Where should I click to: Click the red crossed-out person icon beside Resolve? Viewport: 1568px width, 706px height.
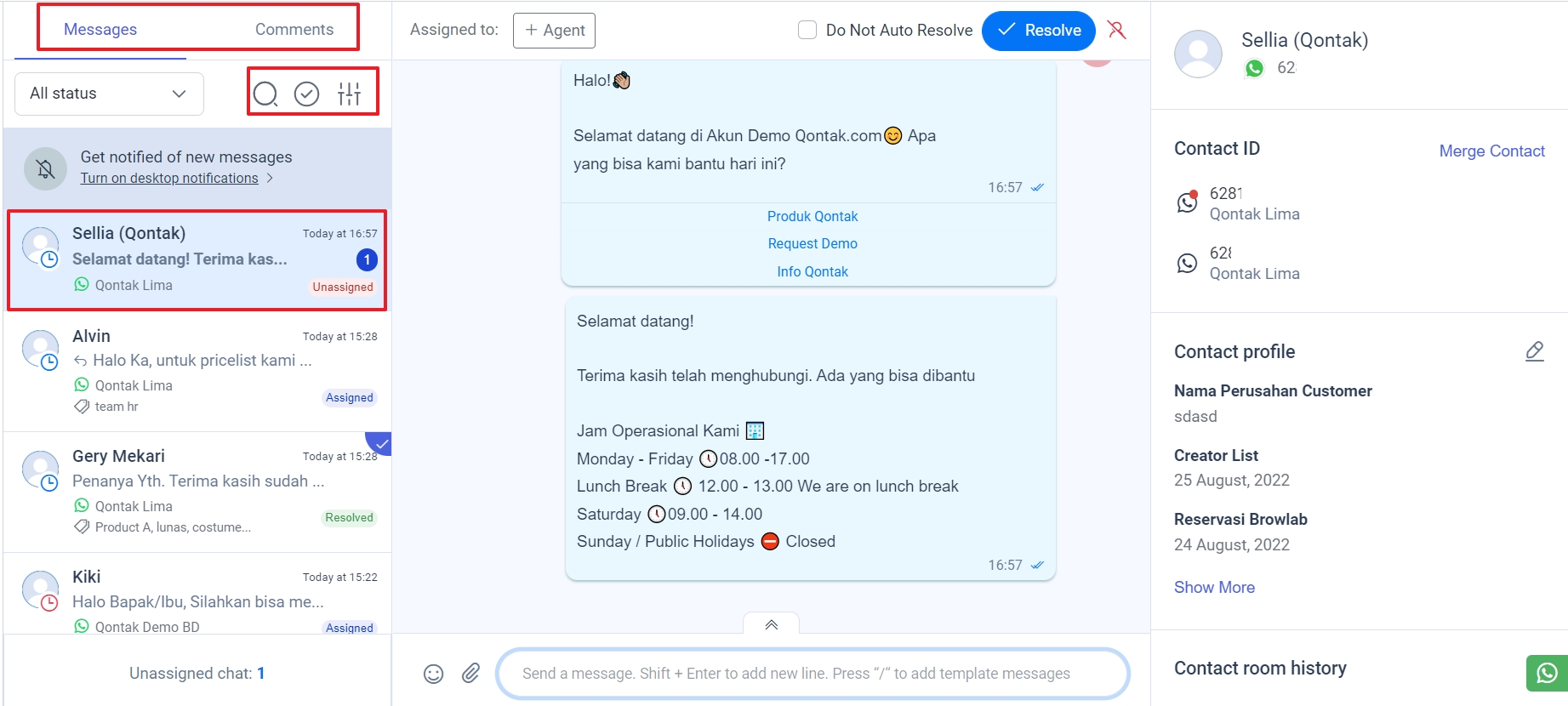point(1117,30)
